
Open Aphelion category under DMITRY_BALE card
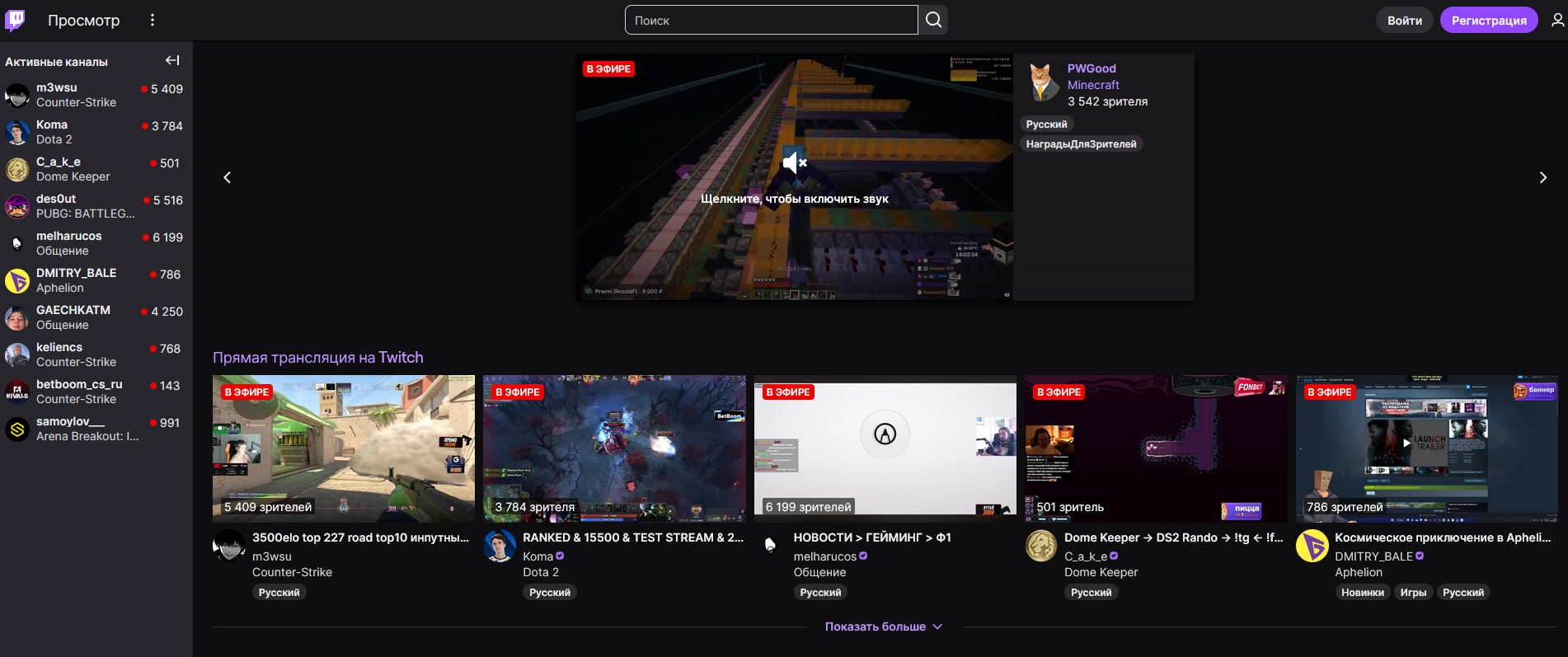point(1359,572)
